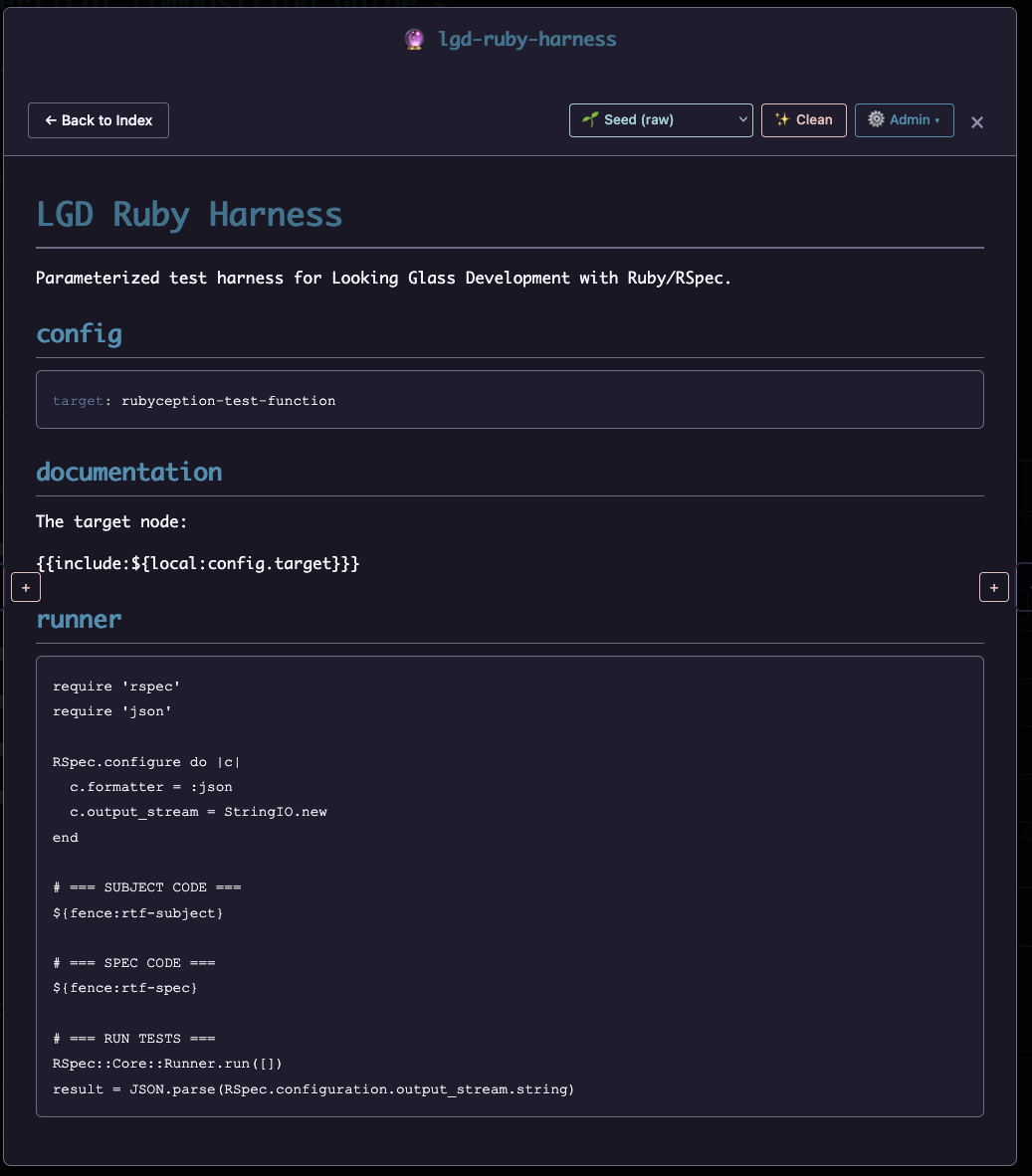Image resolution: width=1032 pixels, height=1176 pixels.
Task: Click the sparkles icon on Clean button
Action: 782,119
